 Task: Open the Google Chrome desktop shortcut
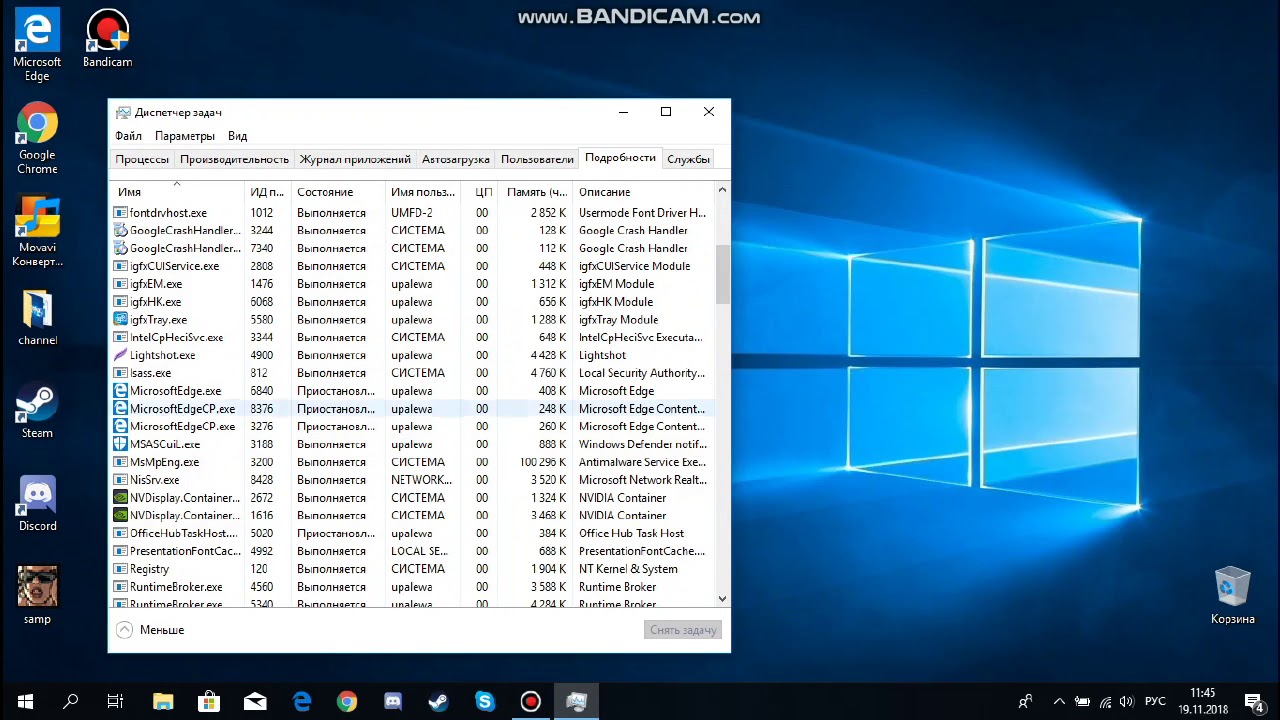(37, 138)
